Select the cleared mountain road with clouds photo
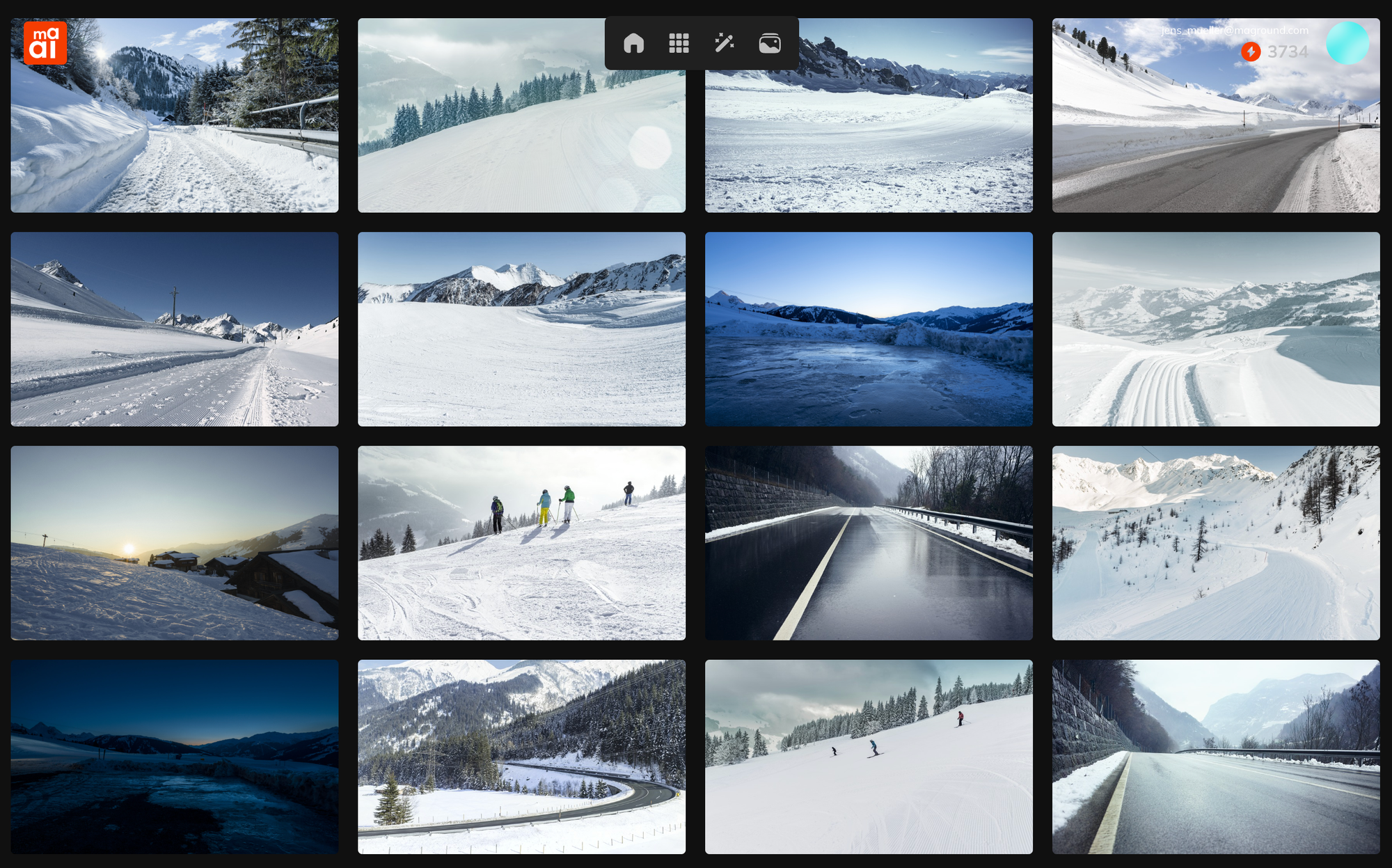Viewport: 1392px width, 868px height. pyautogui.click(x=1215, y=139)
